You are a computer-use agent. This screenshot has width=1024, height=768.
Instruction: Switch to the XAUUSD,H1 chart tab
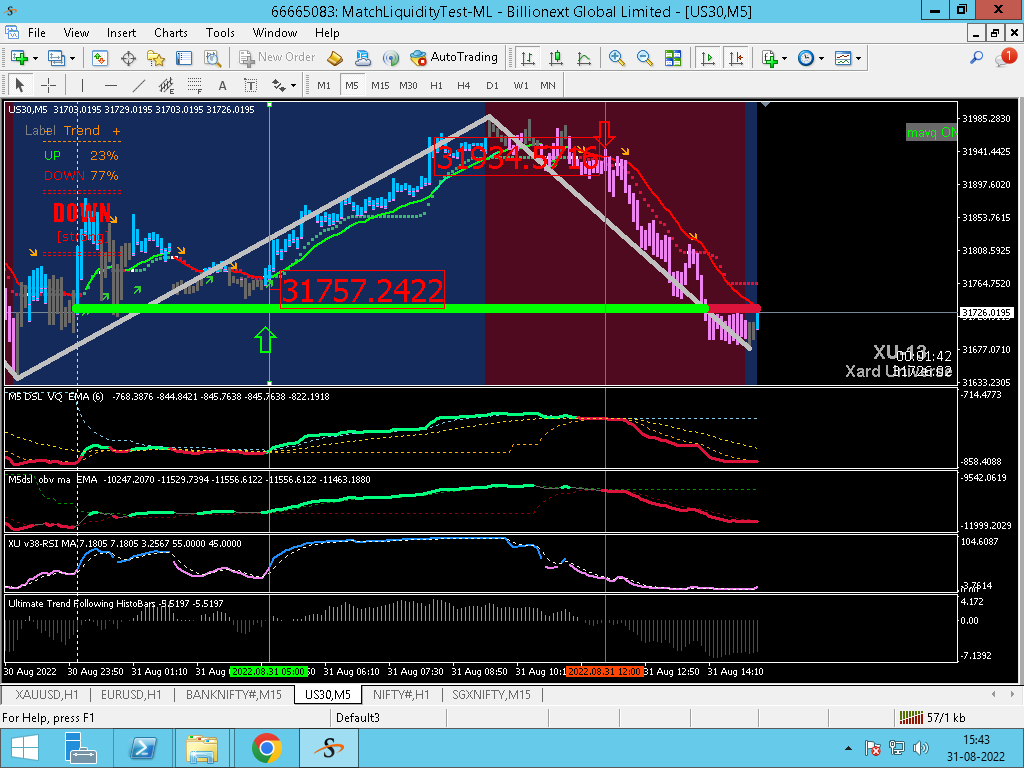click(46, 694)
